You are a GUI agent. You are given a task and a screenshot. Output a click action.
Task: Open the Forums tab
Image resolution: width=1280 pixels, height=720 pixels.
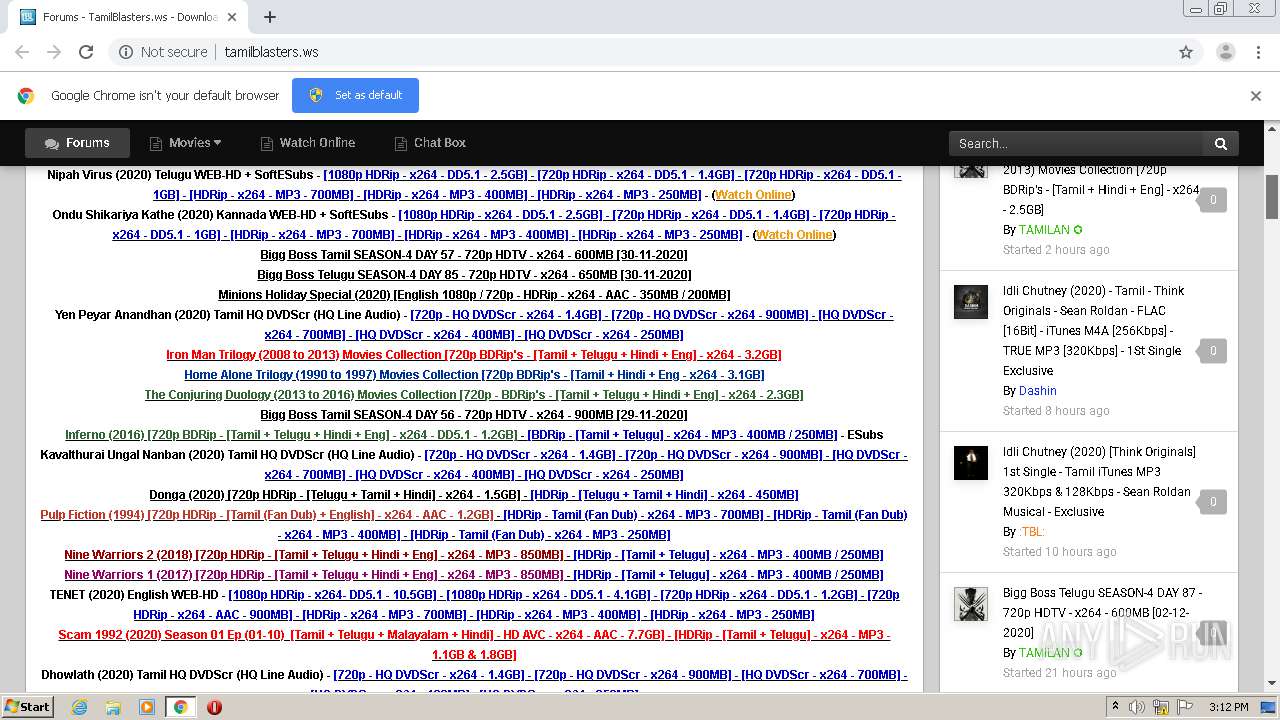tap(77, 143)
